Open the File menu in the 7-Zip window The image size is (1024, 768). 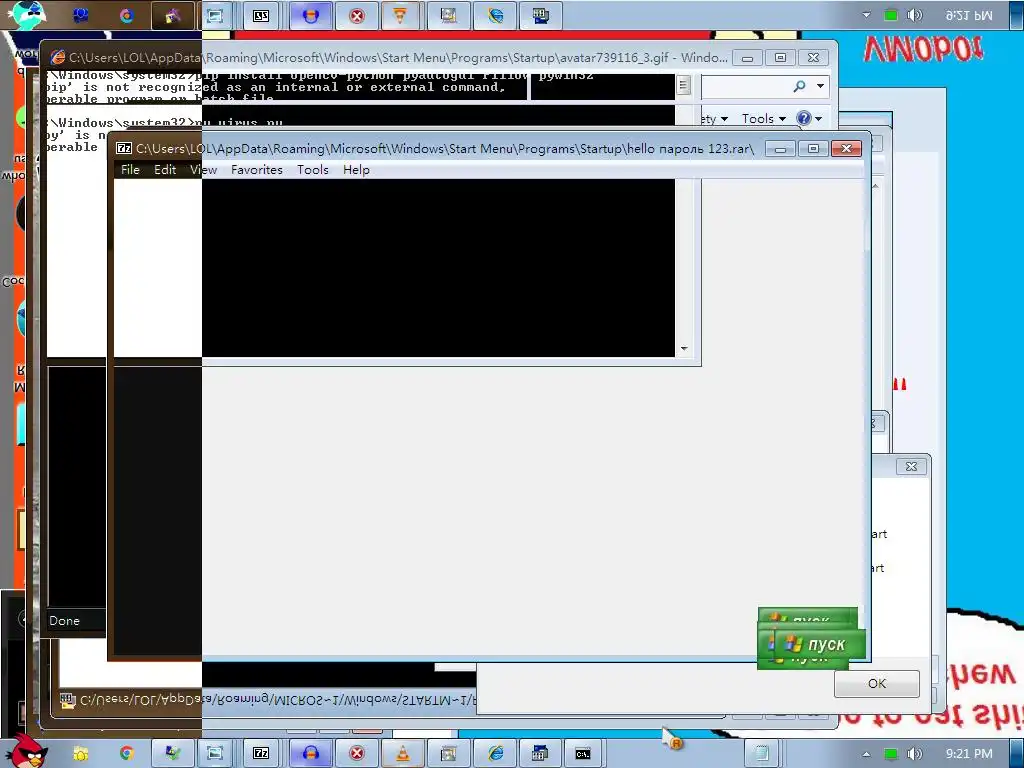131,170
